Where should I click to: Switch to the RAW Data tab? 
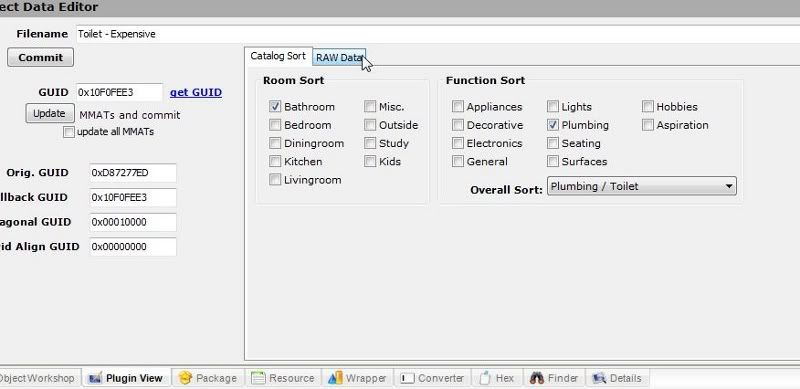point(338,57)
